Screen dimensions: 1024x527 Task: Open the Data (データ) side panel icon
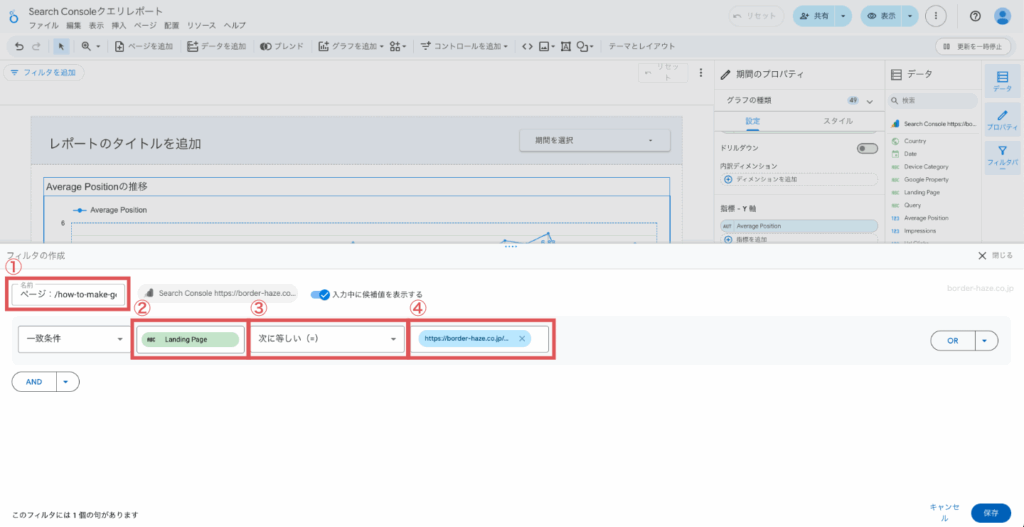click(x=1002, y=82)
